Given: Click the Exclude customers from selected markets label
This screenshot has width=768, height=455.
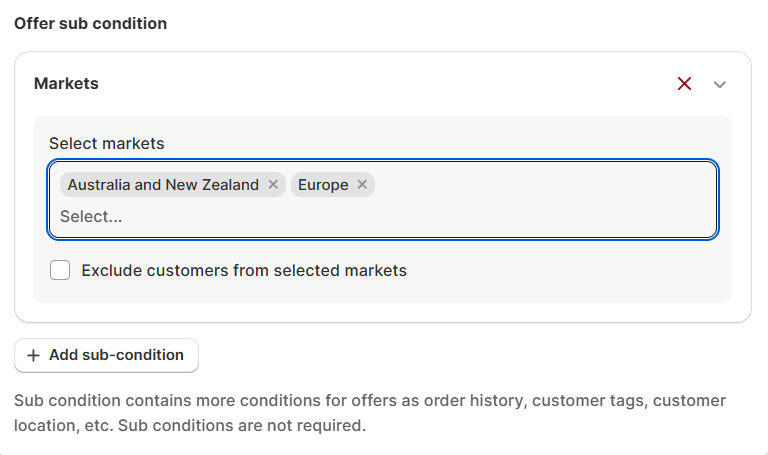Looking at the screenshot, I should [x=244, y=270].
